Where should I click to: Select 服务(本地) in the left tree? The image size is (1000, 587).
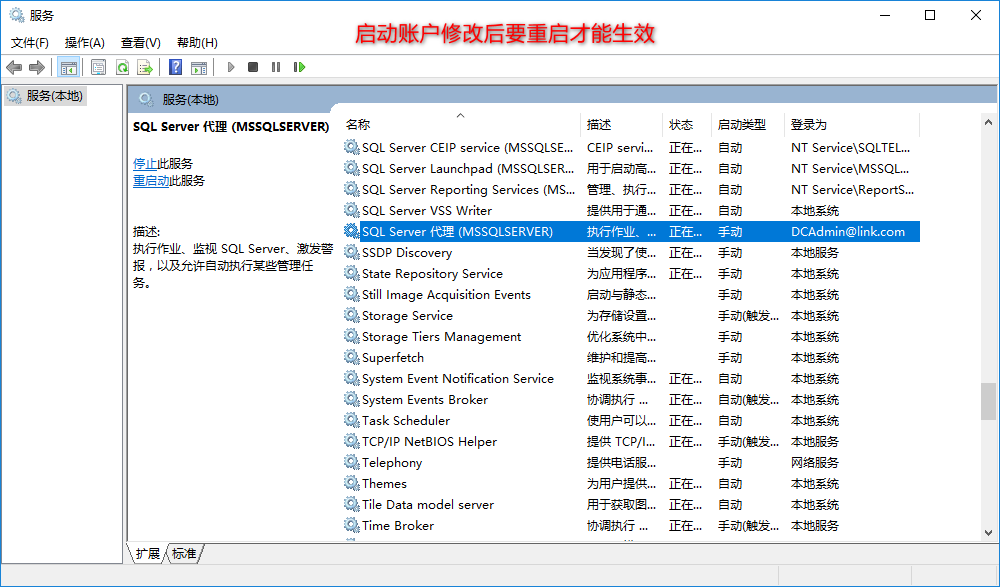tap(45, 96)
